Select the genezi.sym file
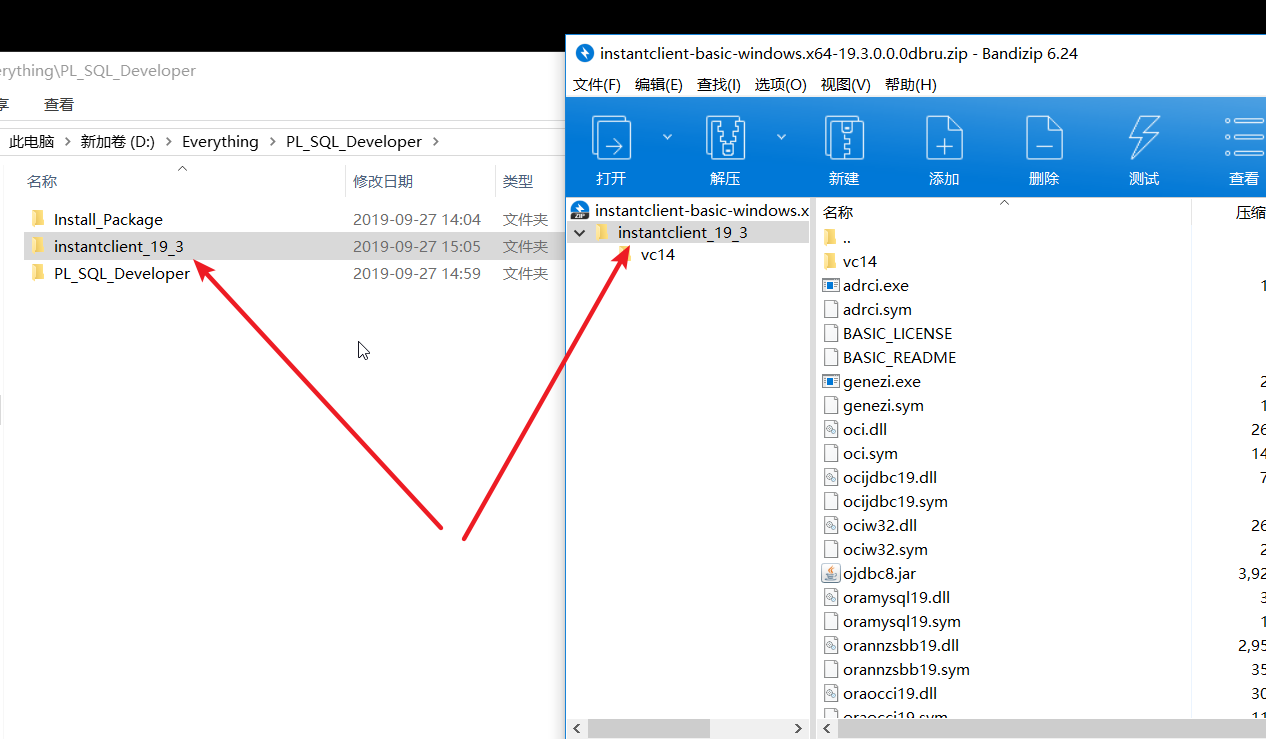1266x739 pixels. tap(883, 406)
